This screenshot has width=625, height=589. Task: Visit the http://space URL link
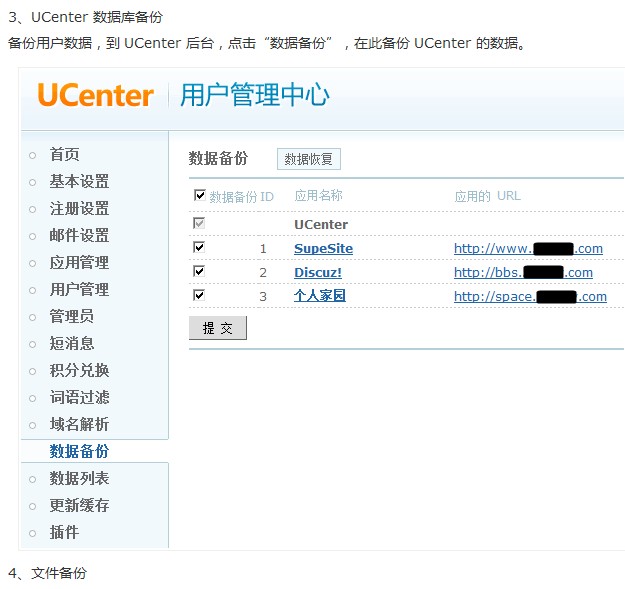pyautogui.click(x=530, y=296)
